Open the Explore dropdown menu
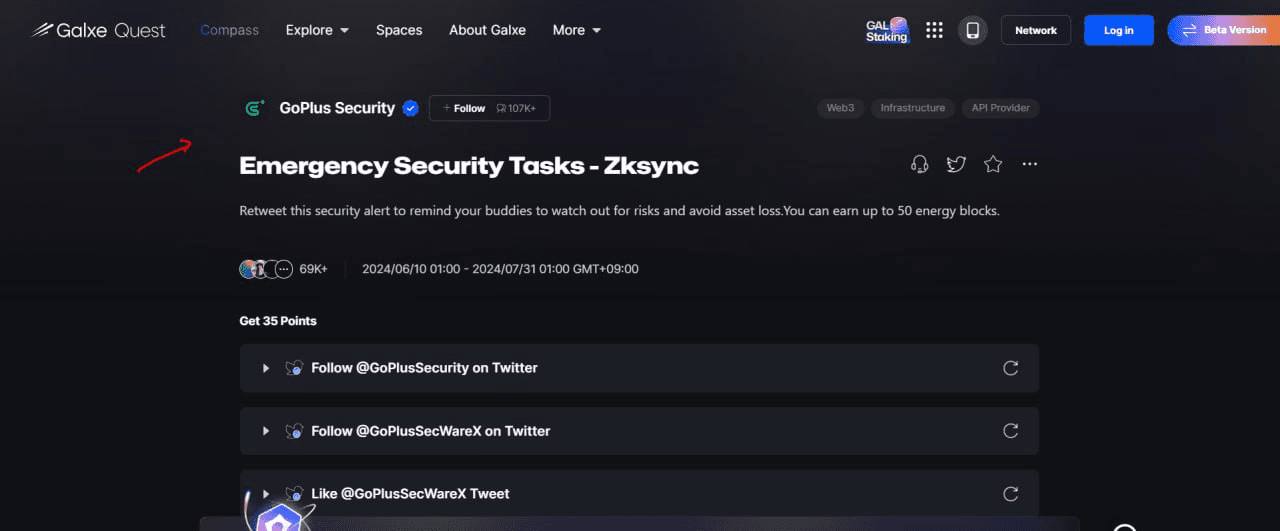 pos(317,30)
